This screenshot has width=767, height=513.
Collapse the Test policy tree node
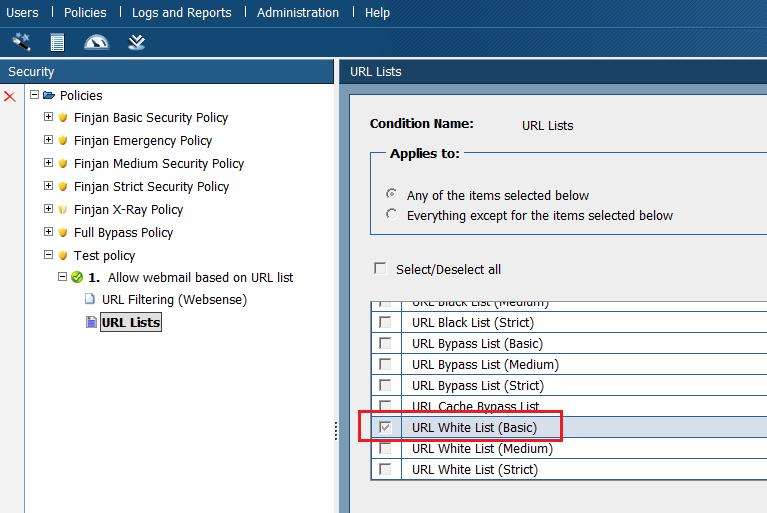pyautogui.click(x=48, y=256)
